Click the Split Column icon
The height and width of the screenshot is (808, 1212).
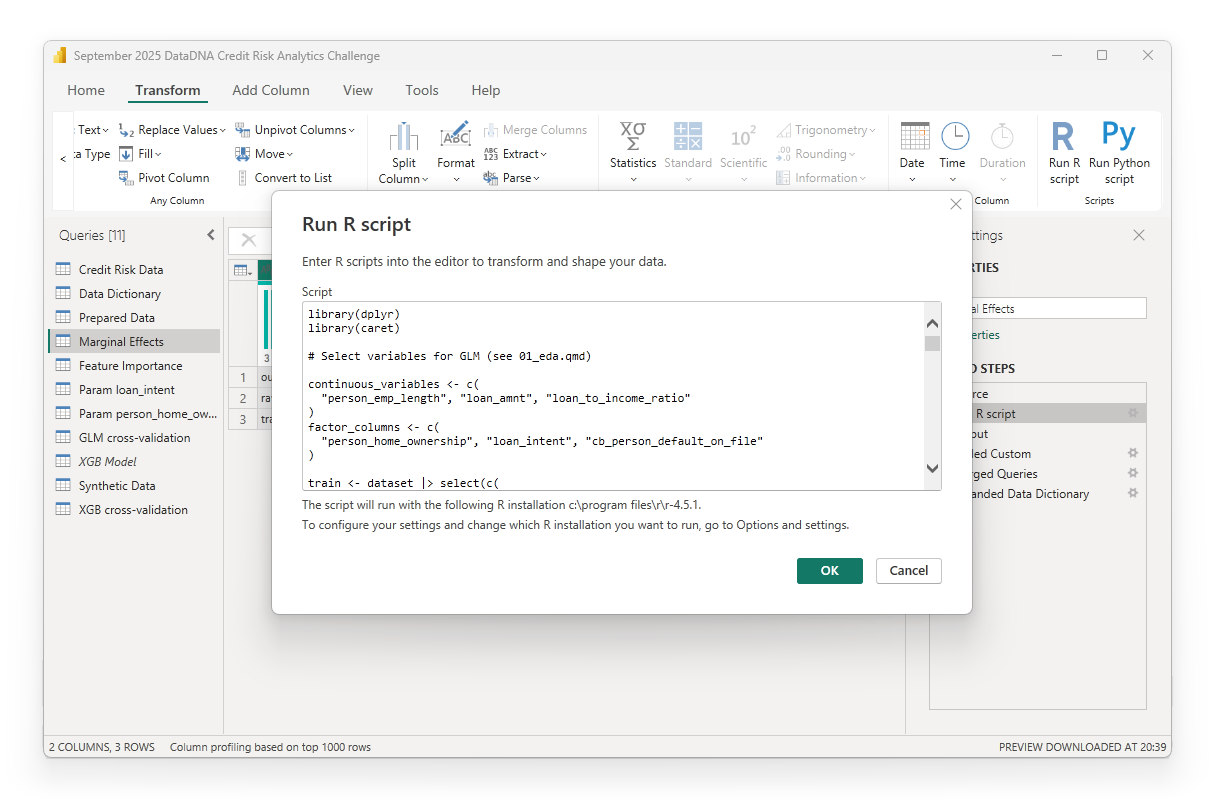404,137
